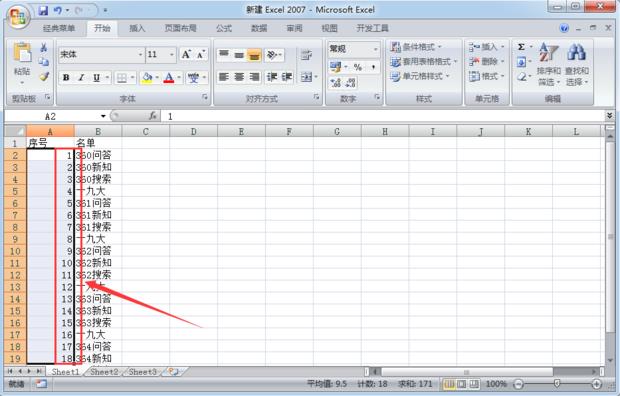Increase font size with large A
This screenshot has width=620, height=396.
click(x=186, y=55)
